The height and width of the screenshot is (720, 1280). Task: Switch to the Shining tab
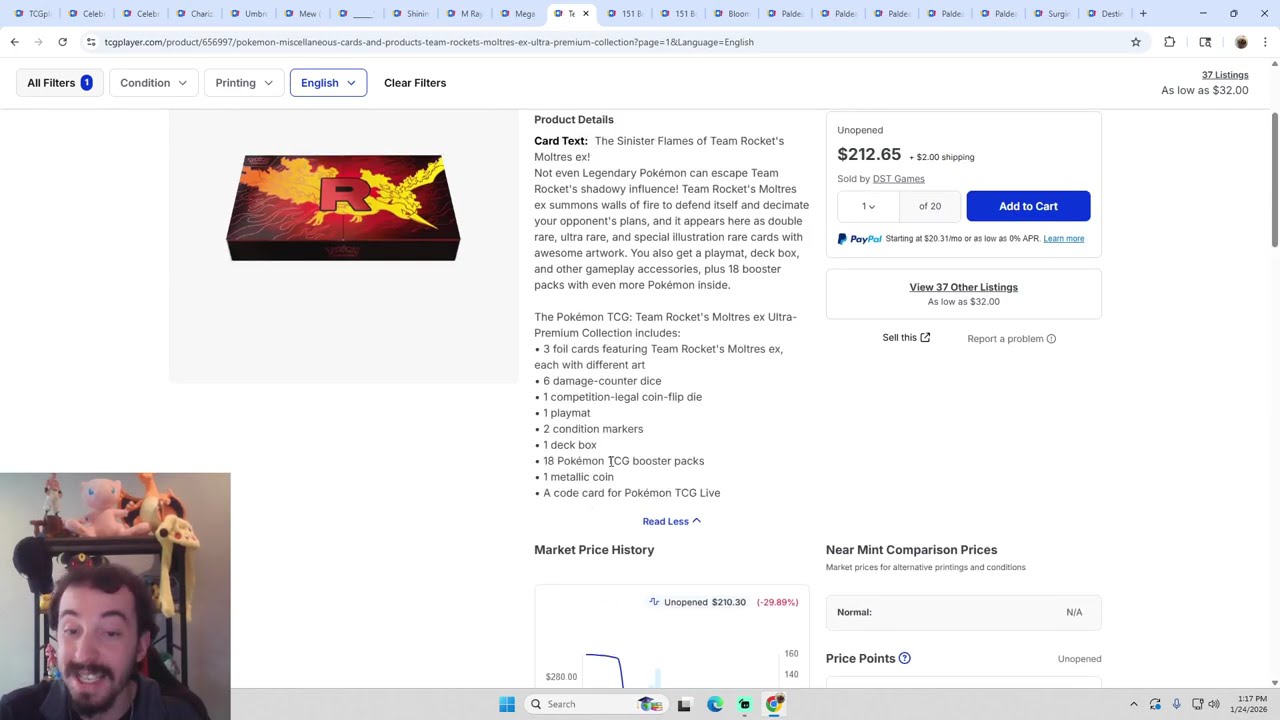tap(409, 14)
